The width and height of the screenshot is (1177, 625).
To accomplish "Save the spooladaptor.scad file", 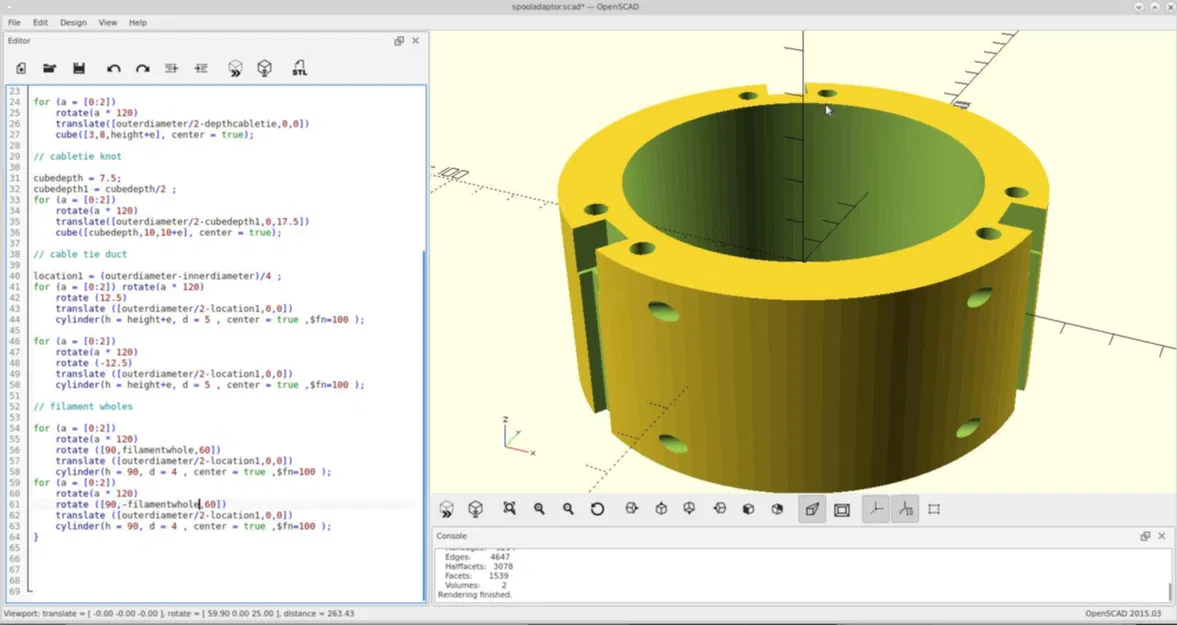I will click(80, 68).
